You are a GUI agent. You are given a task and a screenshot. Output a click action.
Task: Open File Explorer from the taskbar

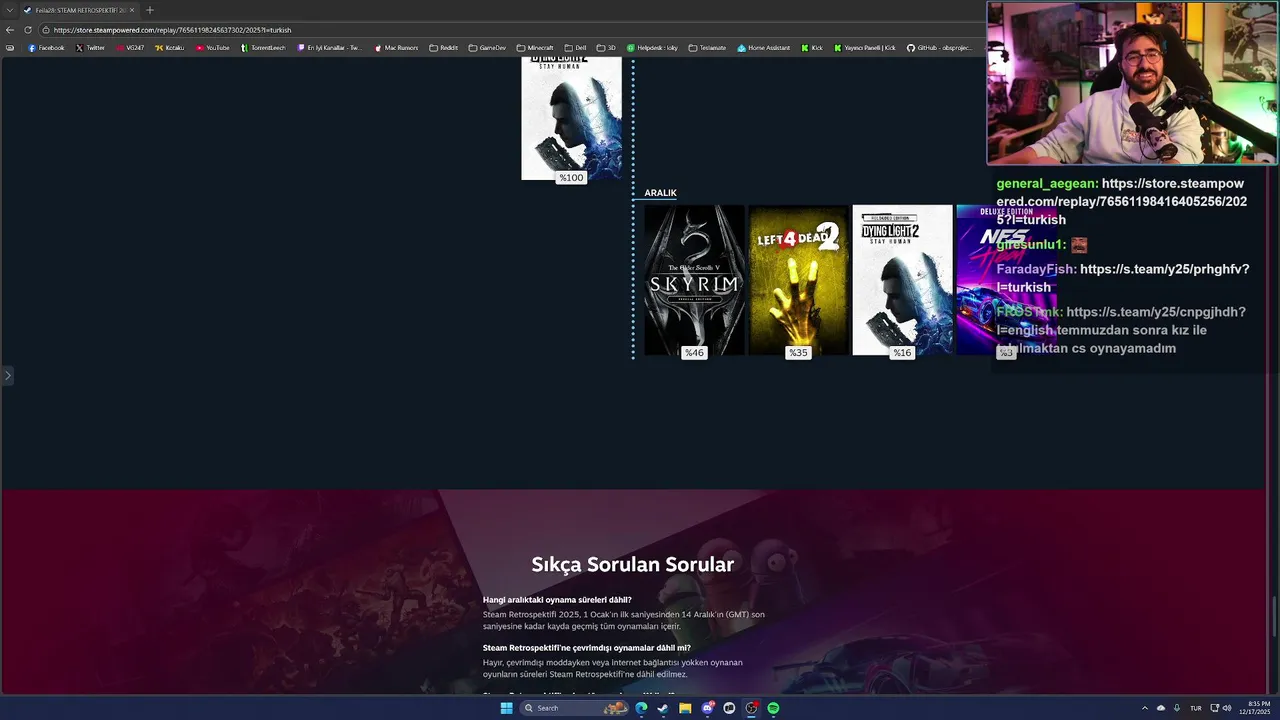[685, 708]
